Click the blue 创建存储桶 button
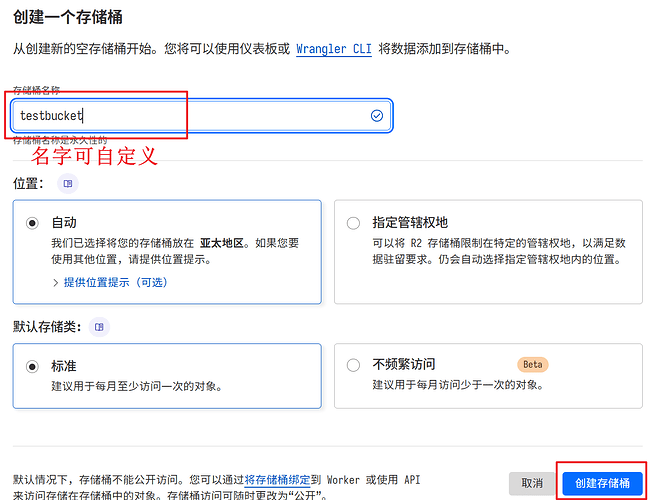 point(602,483)
